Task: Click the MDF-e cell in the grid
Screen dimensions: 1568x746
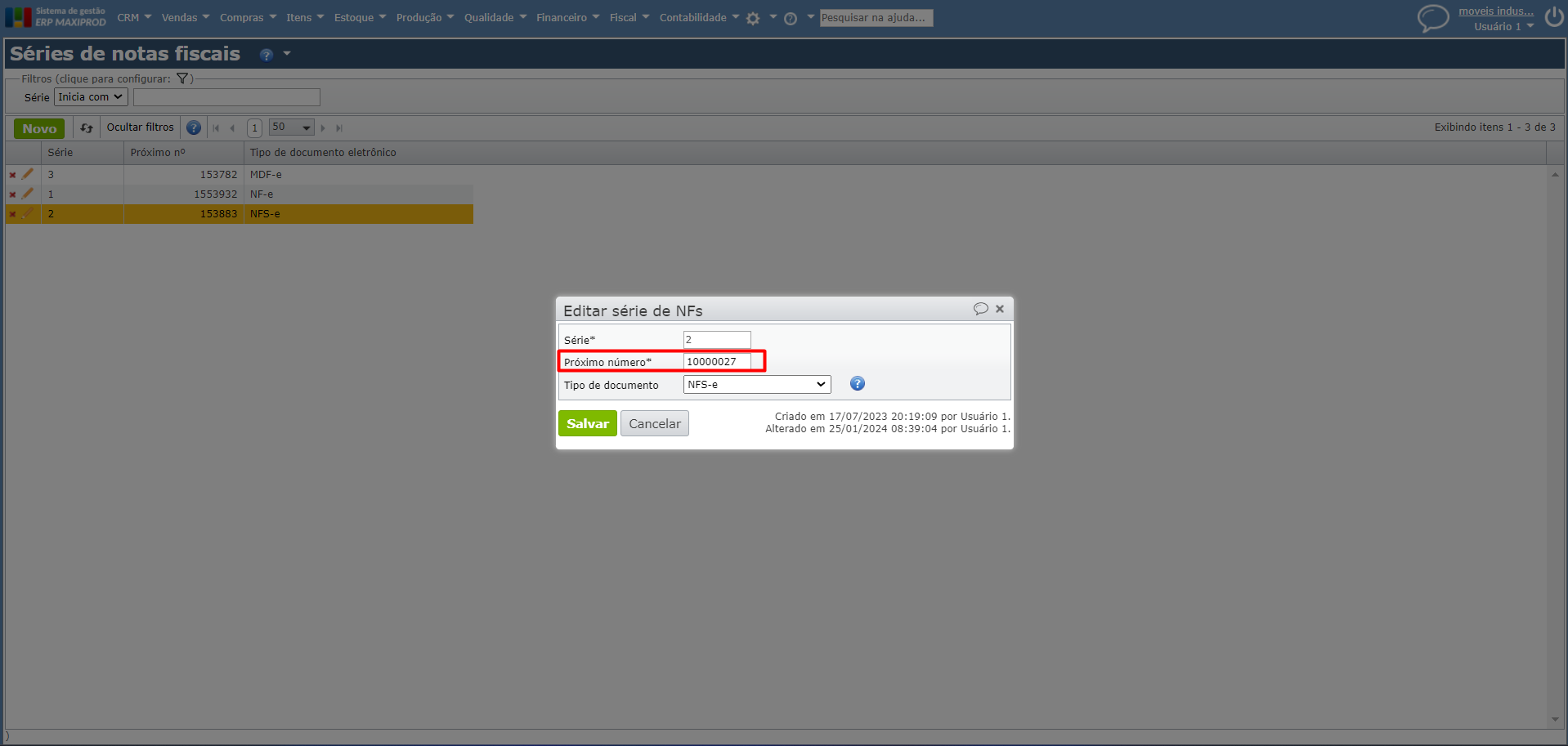Action: 359,175
